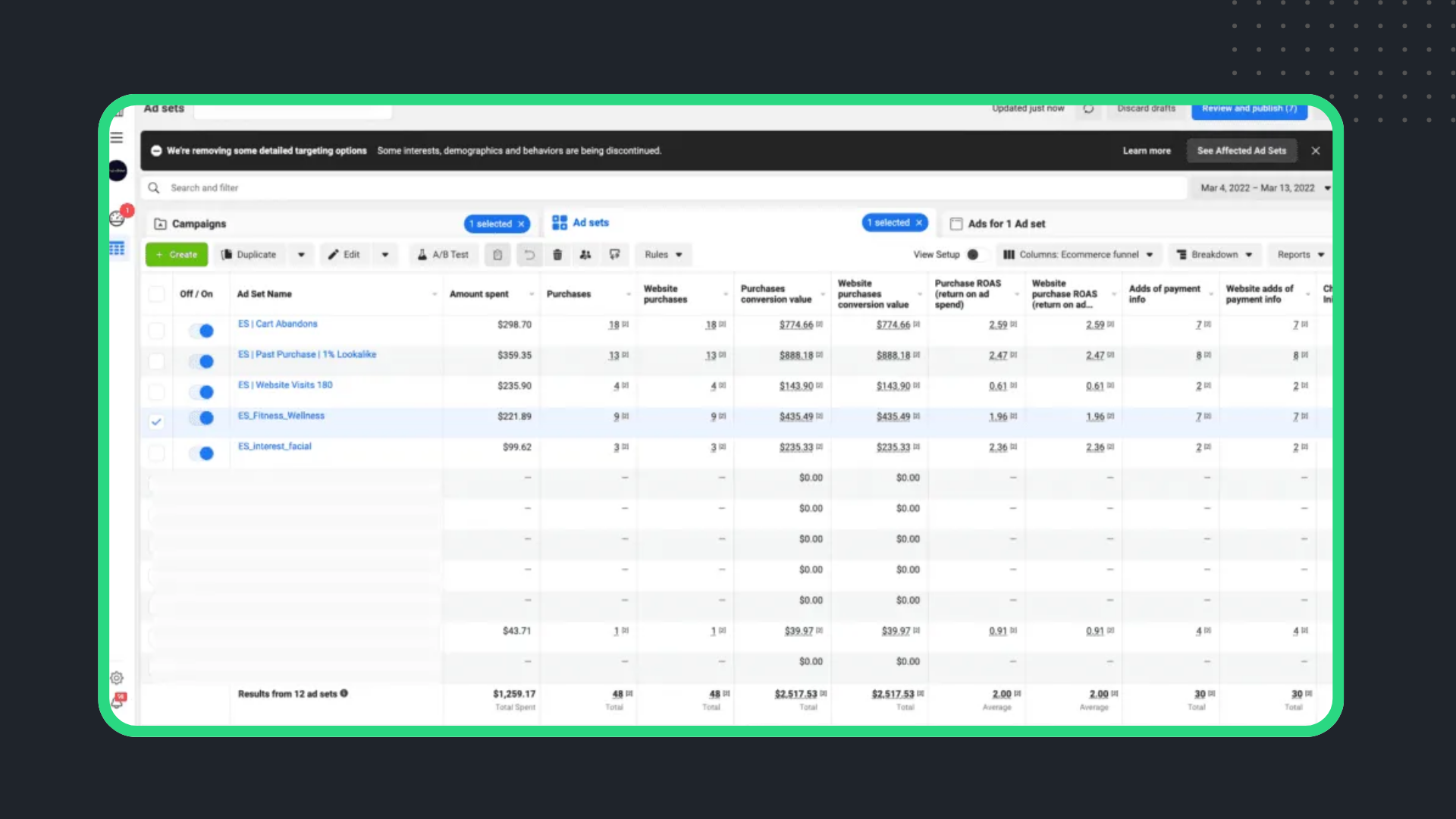1456x819 pixels.
Task: Click the refresh icon beside Updated just now
Action: point(1088,108)
